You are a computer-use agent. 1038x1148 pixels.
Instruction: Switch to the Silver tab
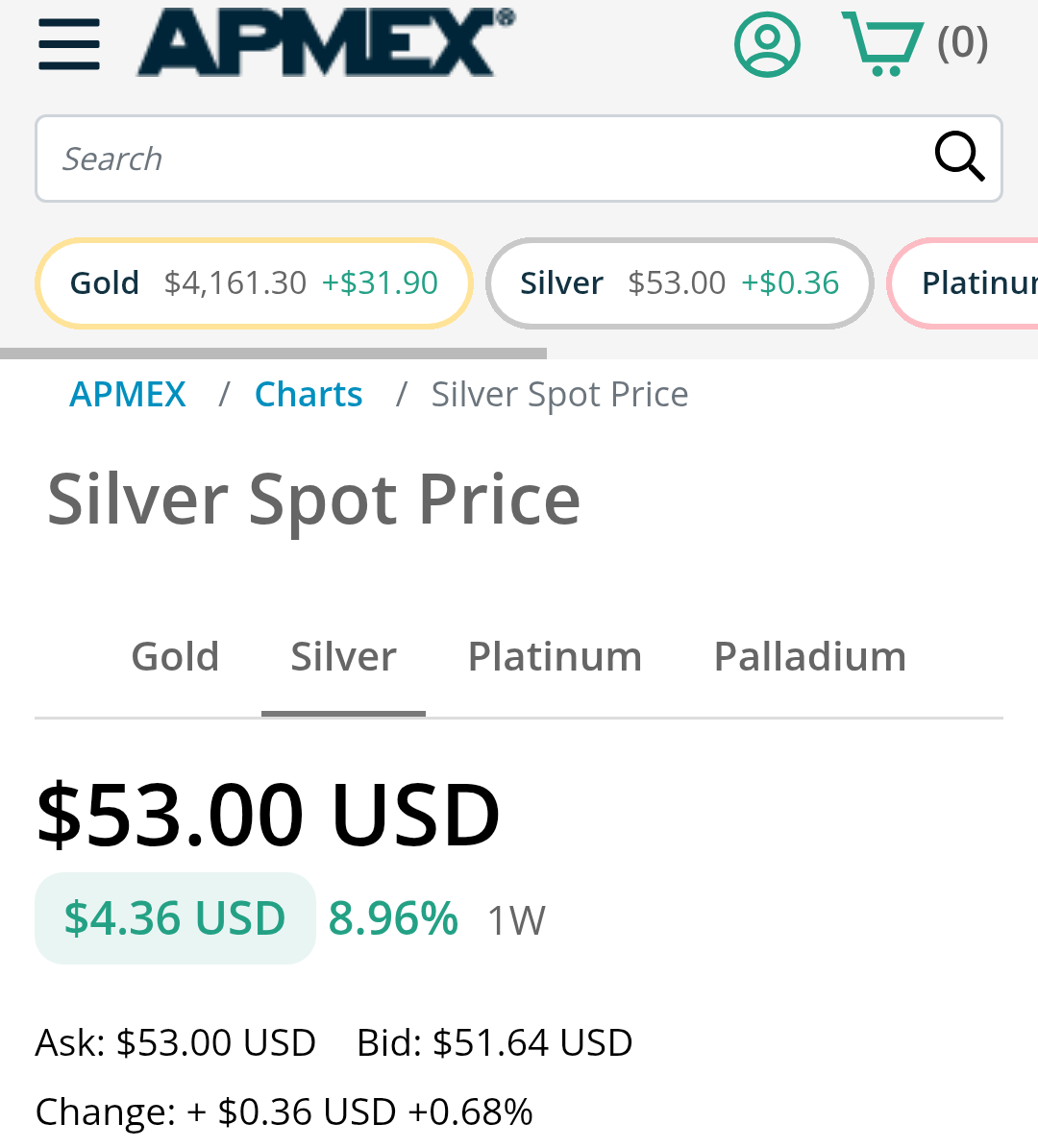(343, 657)
